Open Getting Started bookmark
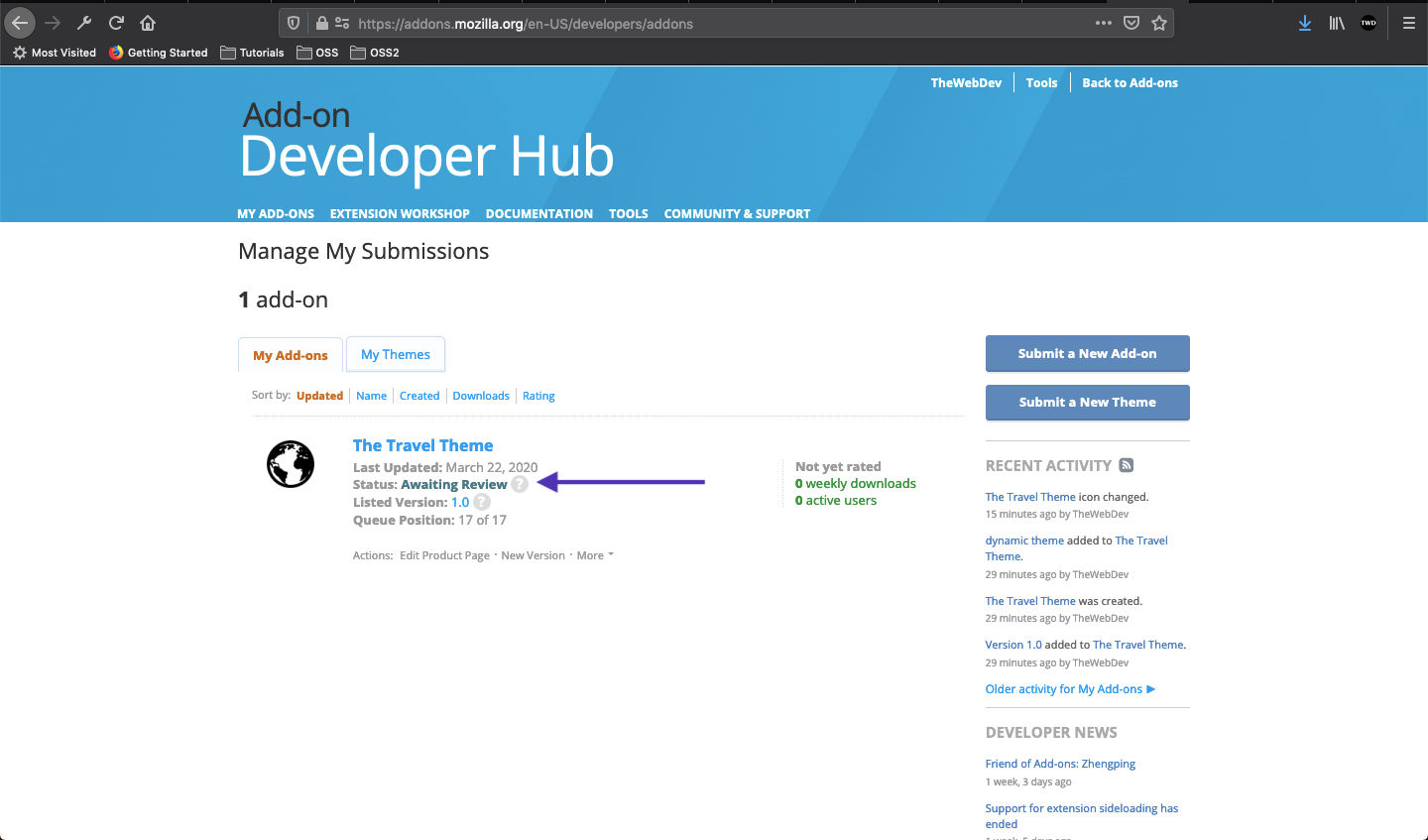The height and width of the screenshot is (840, 1428). tap(159, 53)
